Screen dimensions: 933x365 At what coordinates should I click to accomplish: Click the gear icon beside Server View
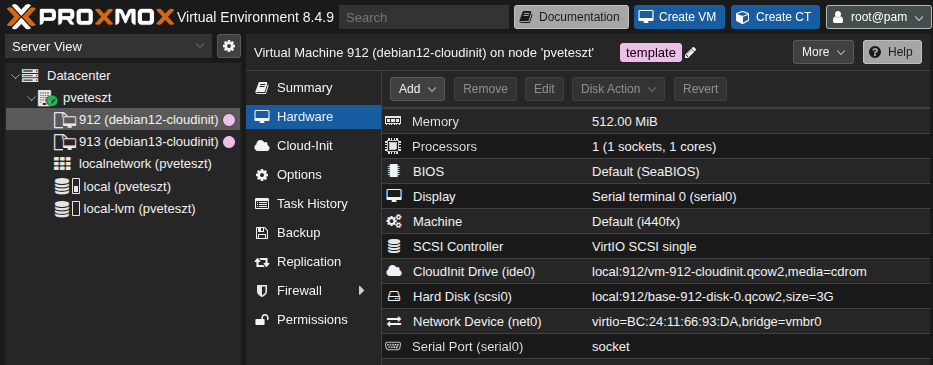point(229,46)
